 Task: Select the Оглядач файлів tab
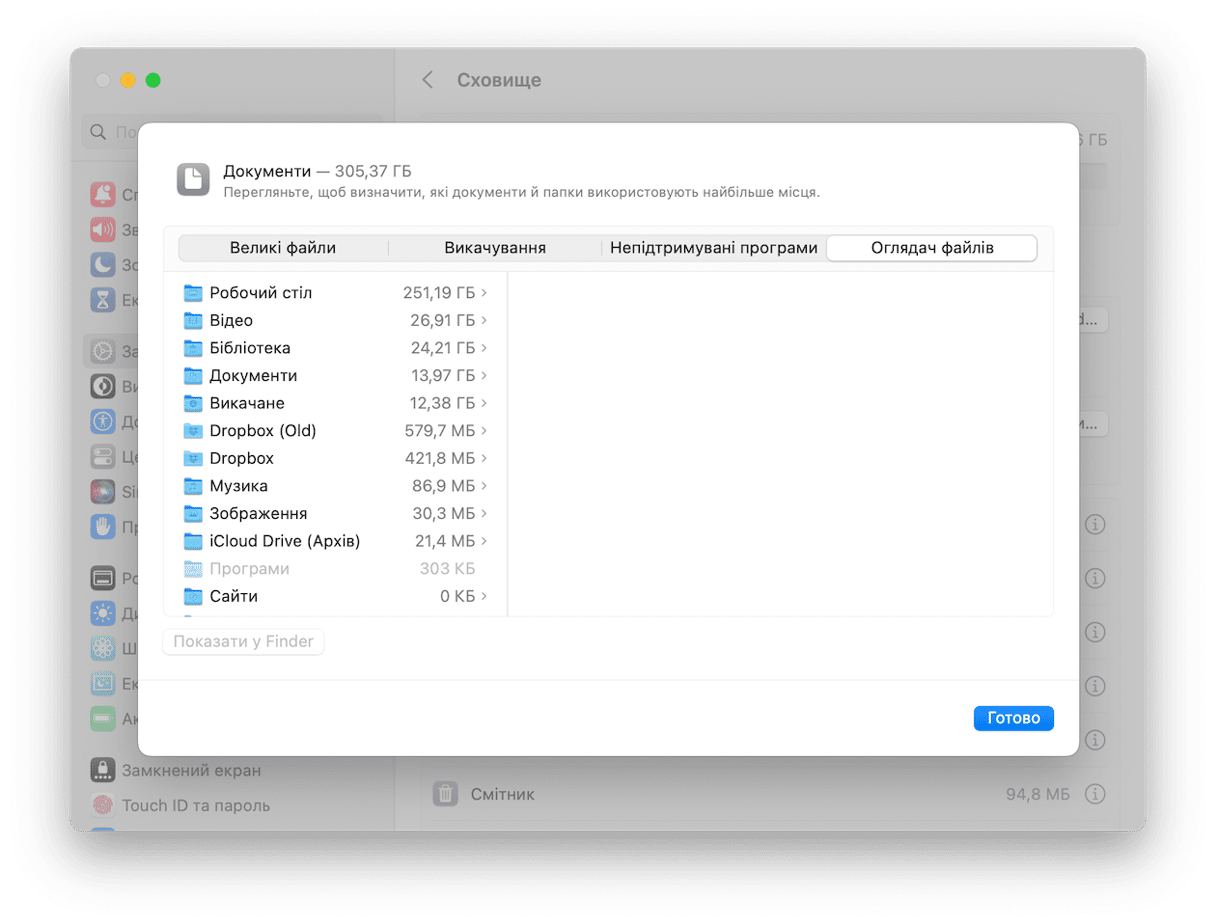[x=932, y=248]
